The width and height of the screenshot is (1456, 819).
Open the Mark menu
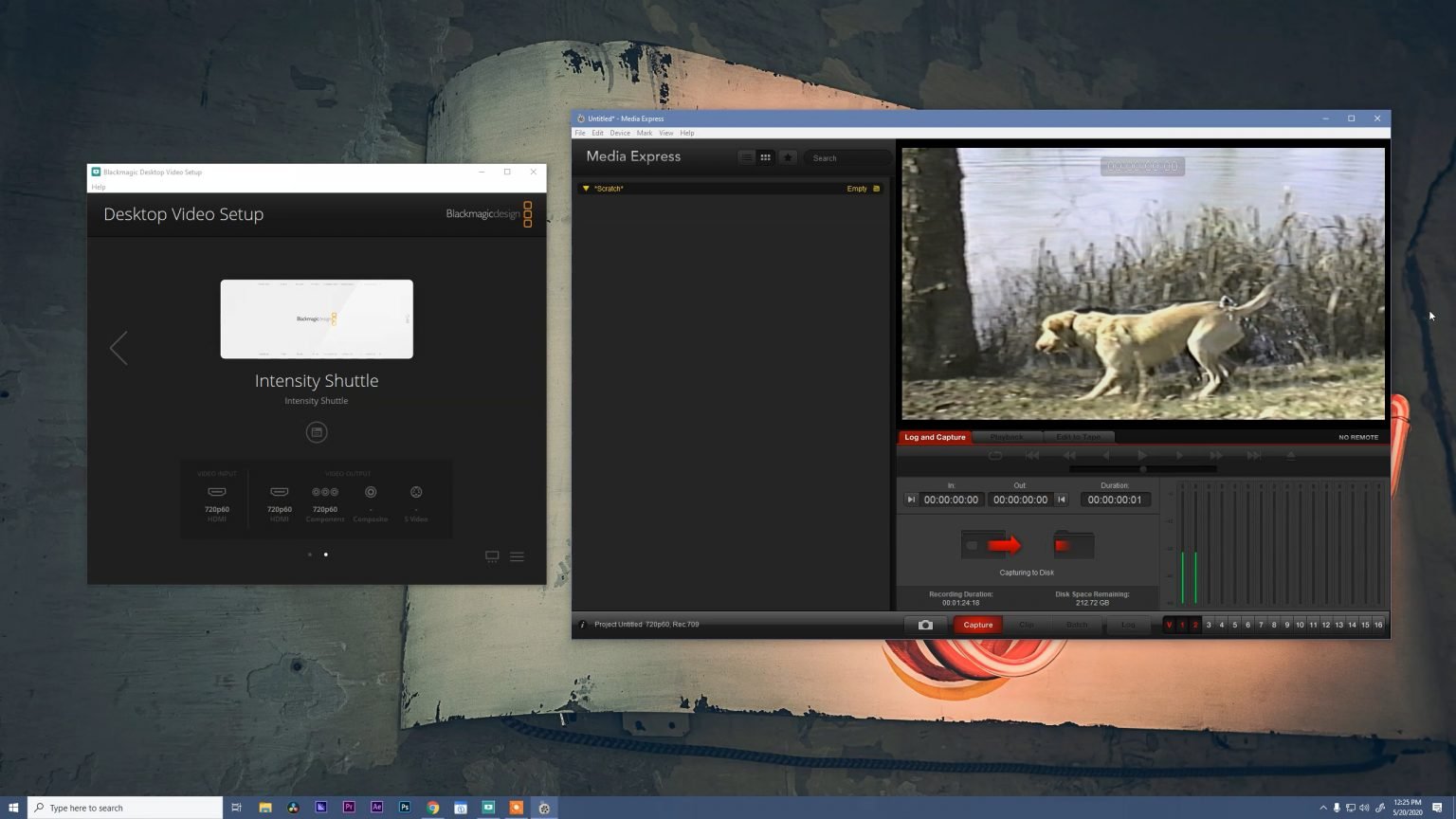645,133
